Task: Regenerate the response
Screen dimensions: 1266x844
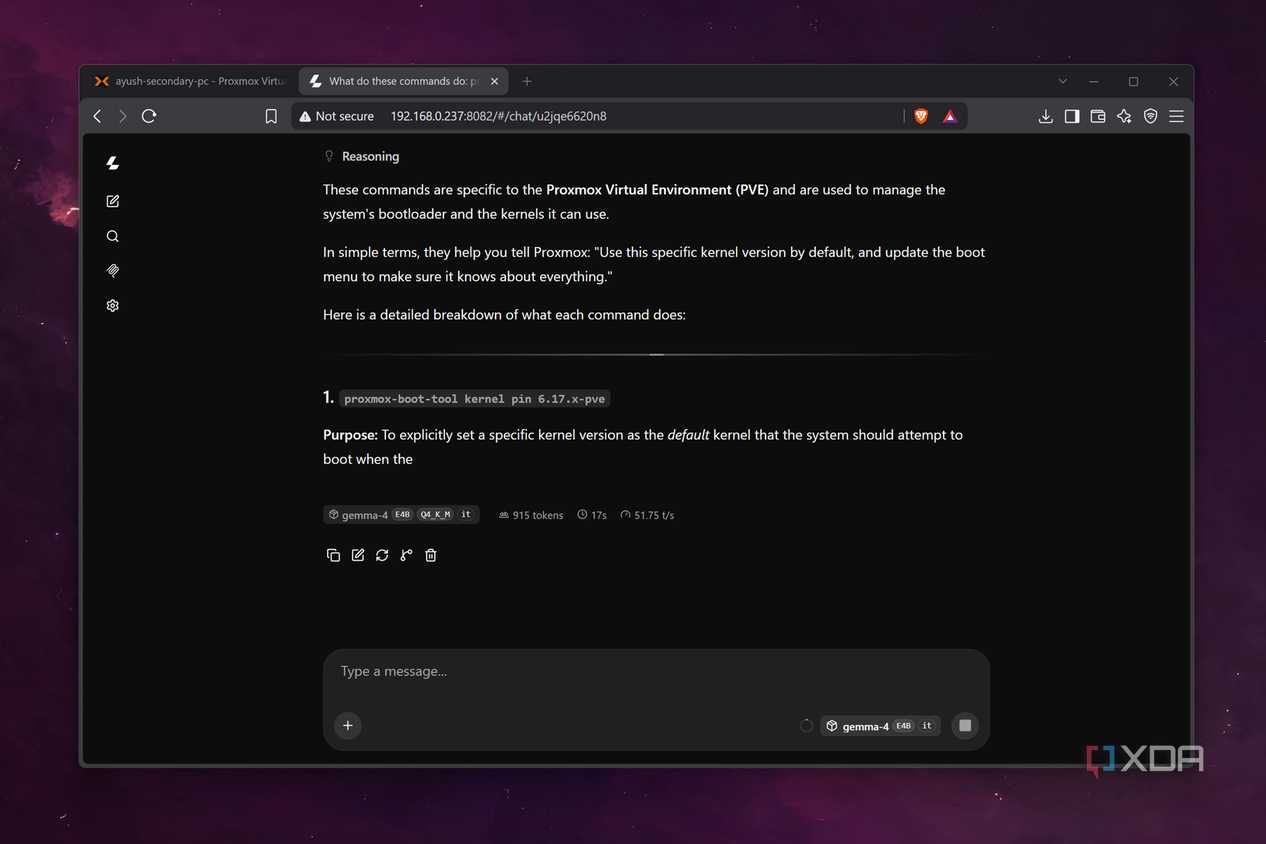Action: tap(382, 555)
